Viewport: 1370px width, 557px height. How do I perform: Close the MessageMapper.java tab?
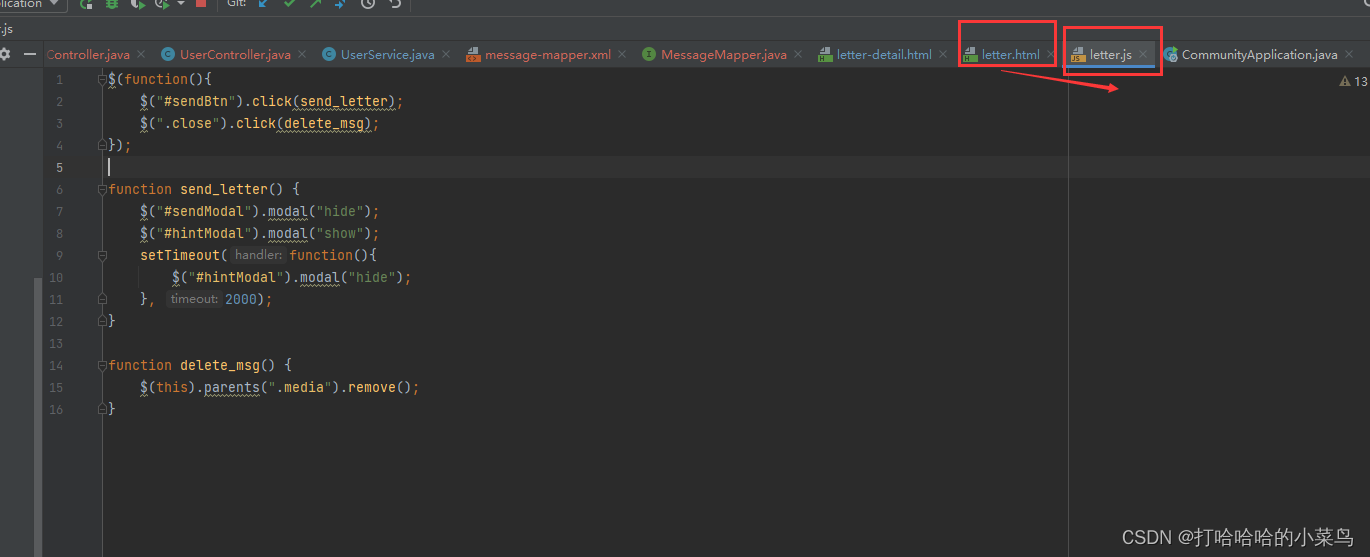(798, 55)
